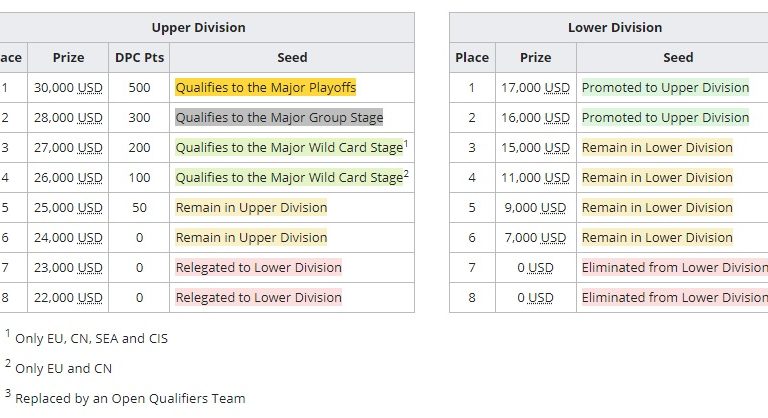This screenshot has width=768, height=418.
Task: Click the Prize header in Lower Division table
Action: 535,58
